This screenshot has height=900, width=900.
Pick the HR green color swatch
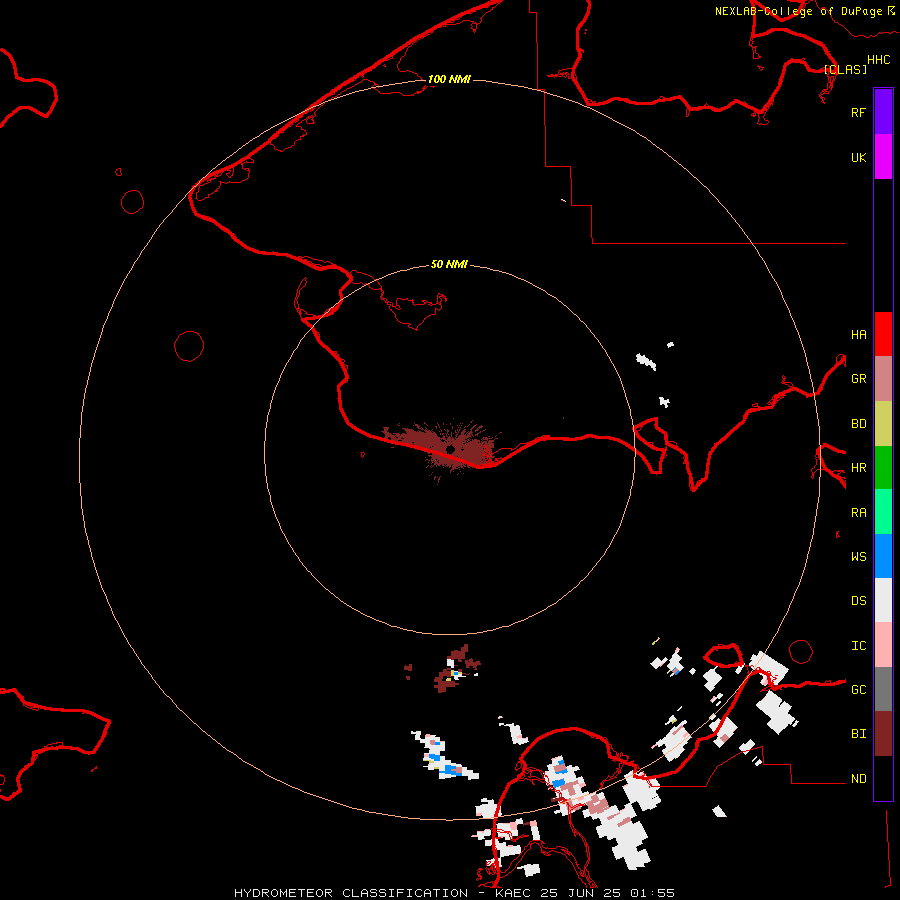click(x=883, y=468)
